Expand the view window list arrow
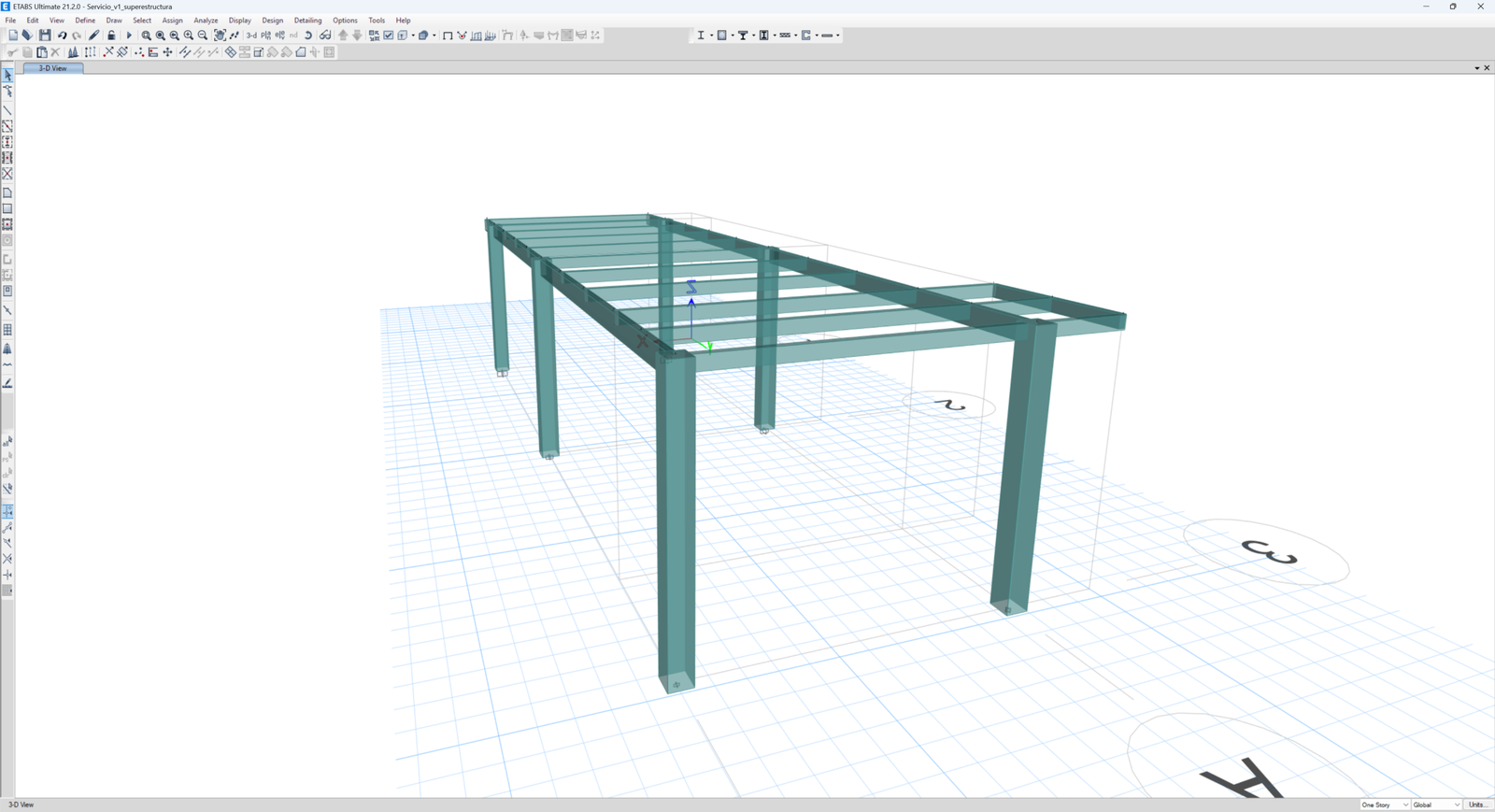The height and width of the screenshot is (812, 1495). pyautogui.click(x=1477, y=68)
